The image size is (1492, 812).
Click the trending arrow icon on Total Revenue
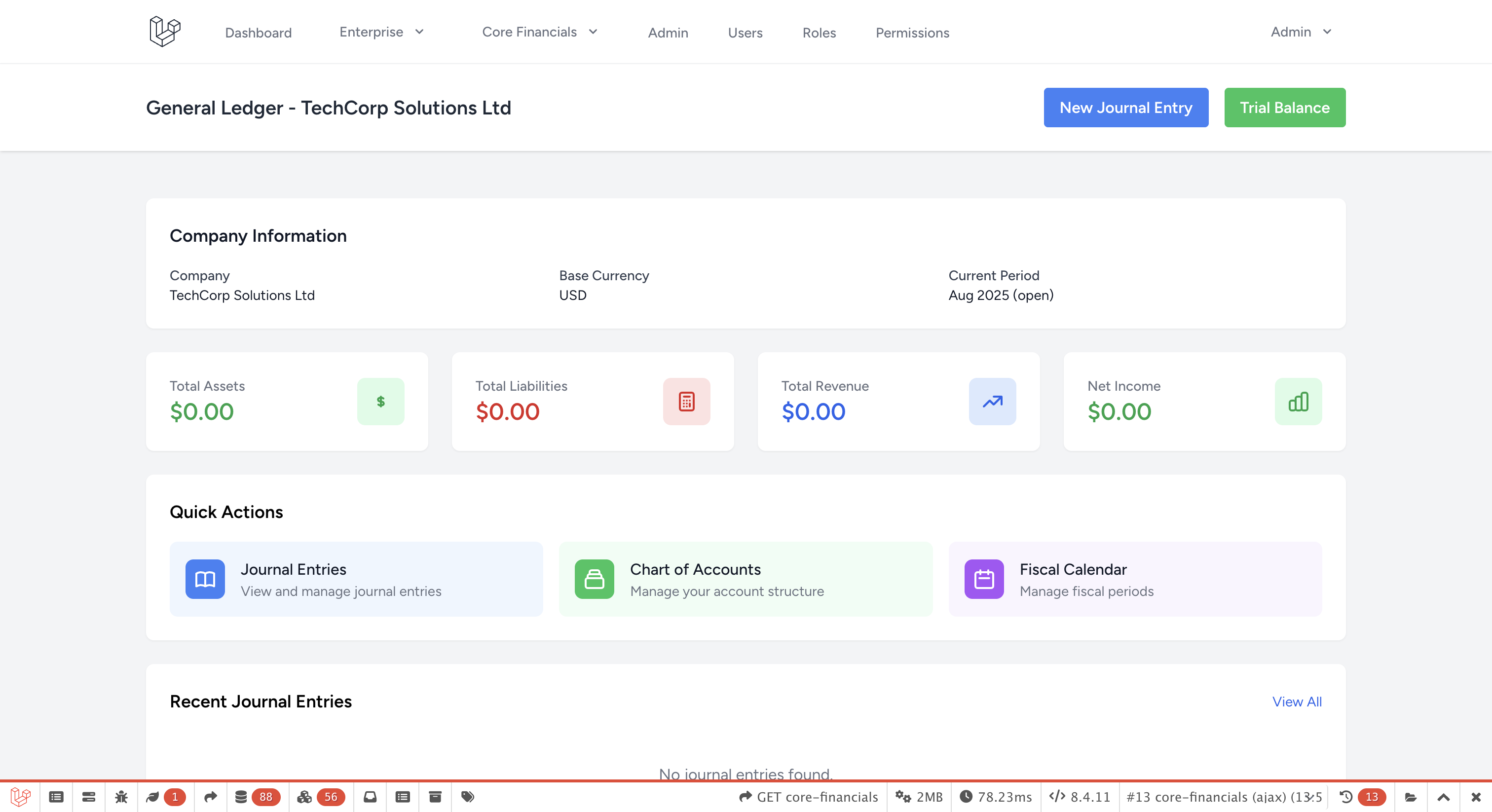992,402
